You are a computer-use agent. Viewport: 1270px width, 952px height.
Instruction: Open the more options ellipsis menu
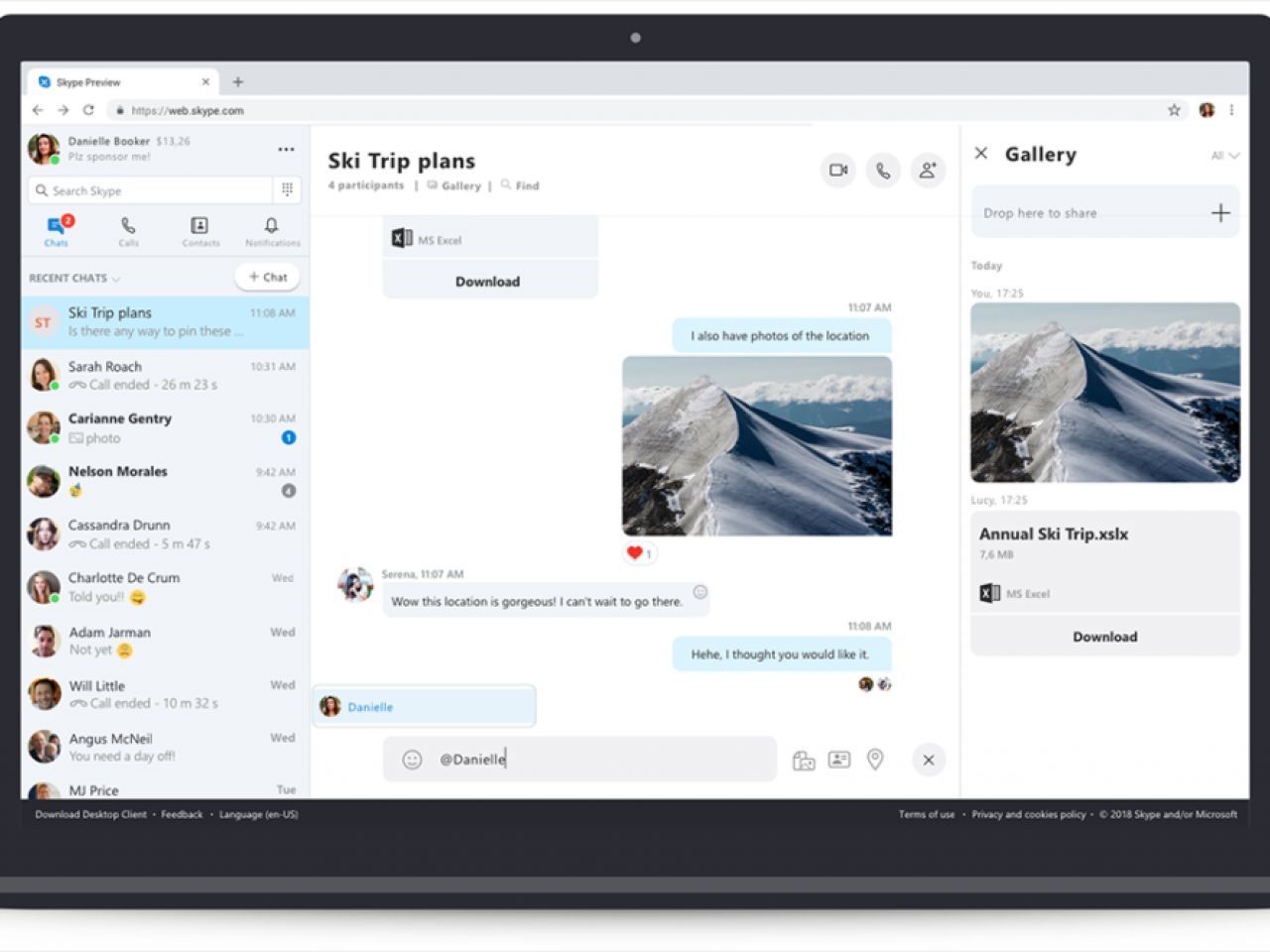[286, 150]
